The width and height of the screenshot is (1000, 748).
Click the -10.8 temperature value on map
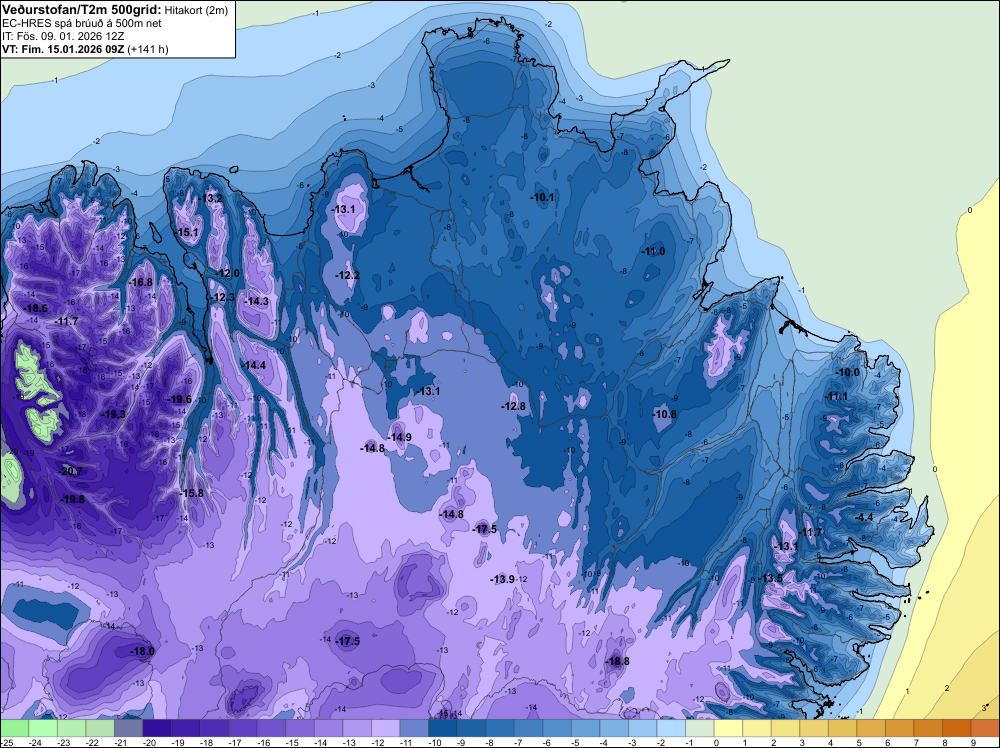(x=664, y=414)
